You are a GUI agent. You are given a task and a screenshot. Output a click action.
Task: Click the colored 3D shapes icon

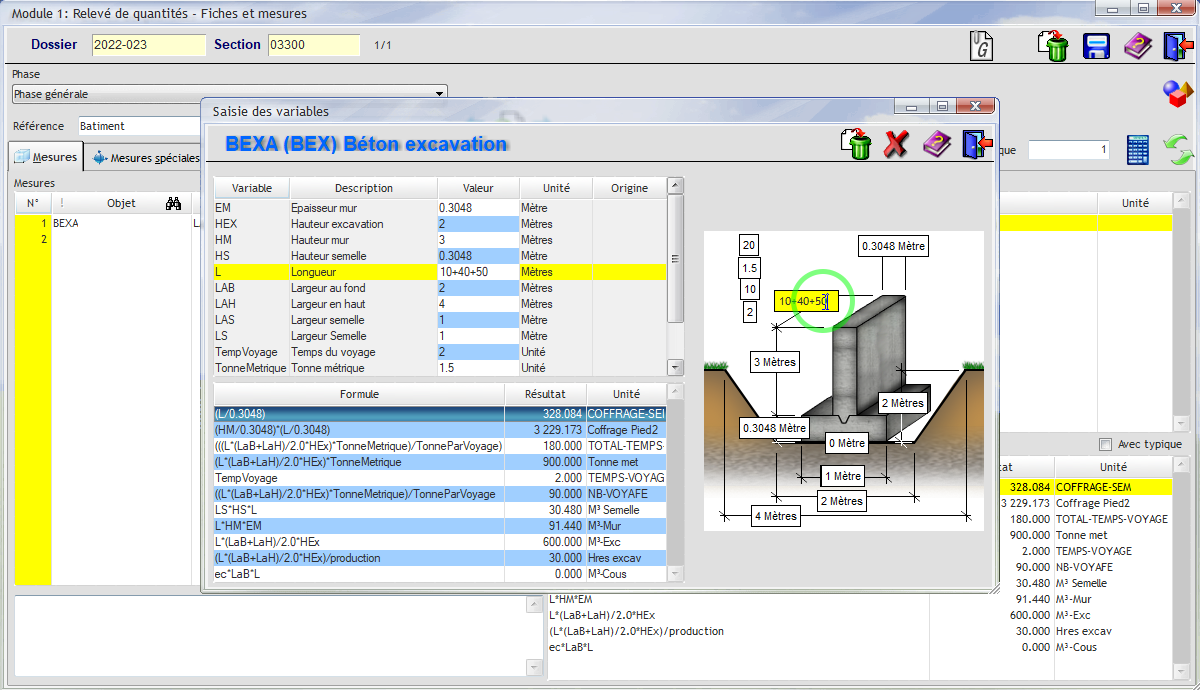pos(1178,94)
